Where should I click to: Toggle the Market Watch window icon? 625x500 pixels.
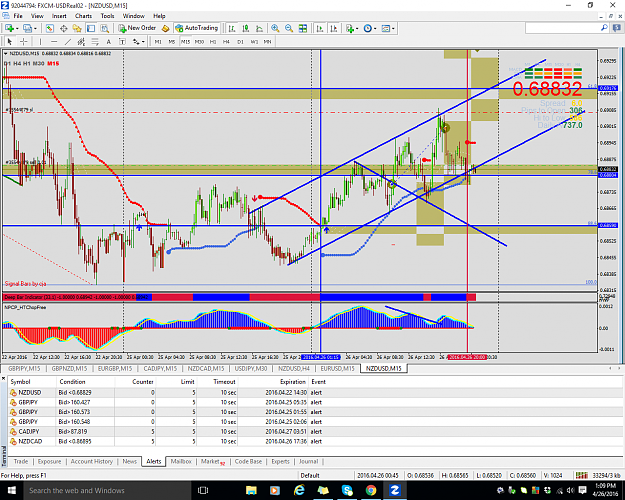pos(49,28)
